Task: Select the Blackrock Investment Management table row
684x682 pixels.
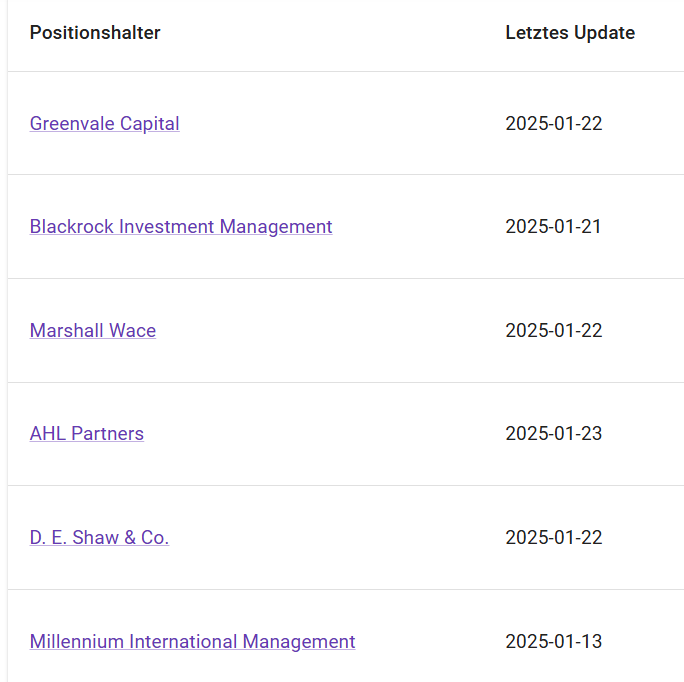Action: click(420, 227)
